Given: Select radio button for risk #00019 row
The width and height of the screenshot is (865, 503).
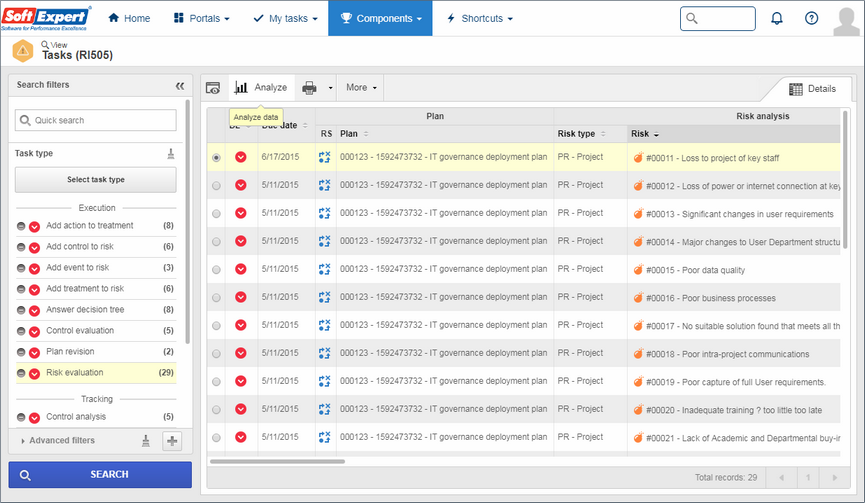Looking at the screenshot, I should click(216, 382).
